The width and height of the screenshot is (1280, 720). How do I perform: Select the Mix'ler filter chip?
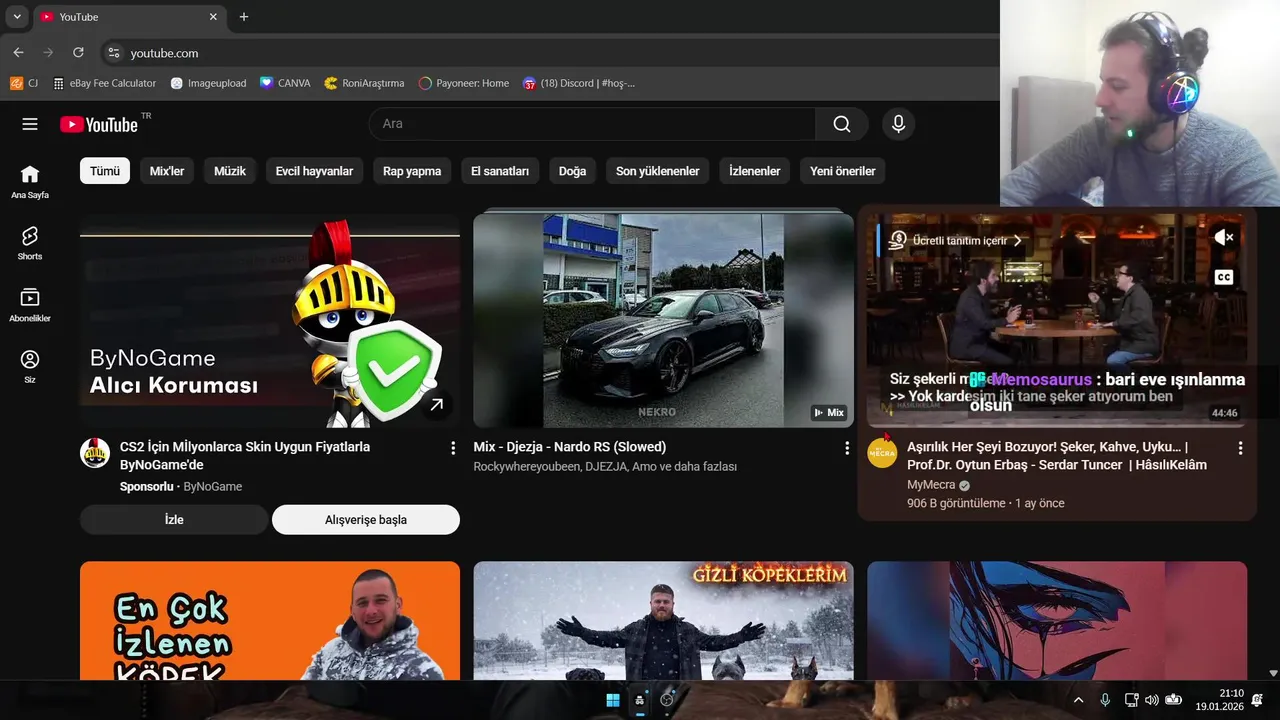[x=167, y=171]
